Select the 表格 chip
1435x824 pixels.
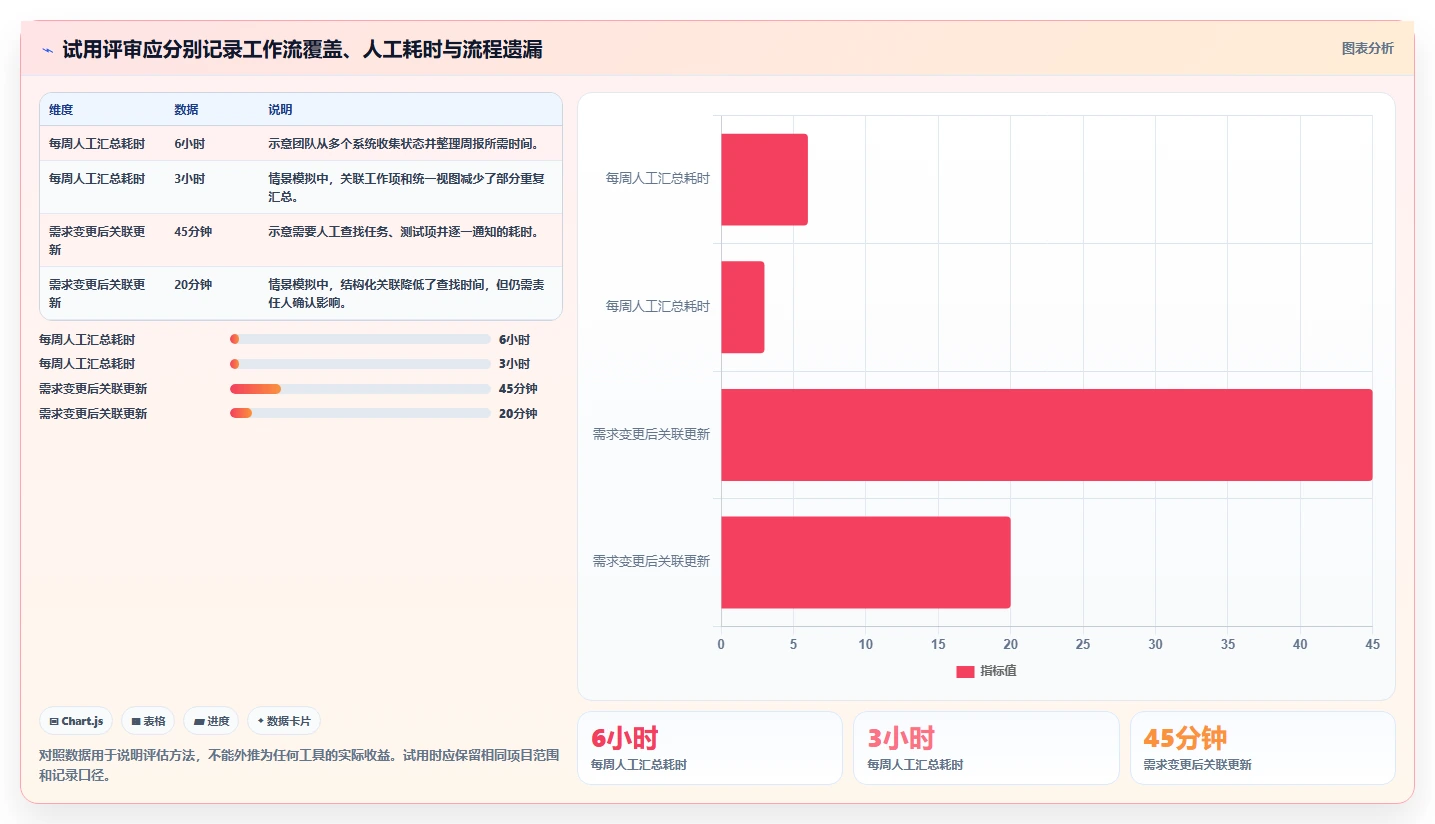click(148, 721)
